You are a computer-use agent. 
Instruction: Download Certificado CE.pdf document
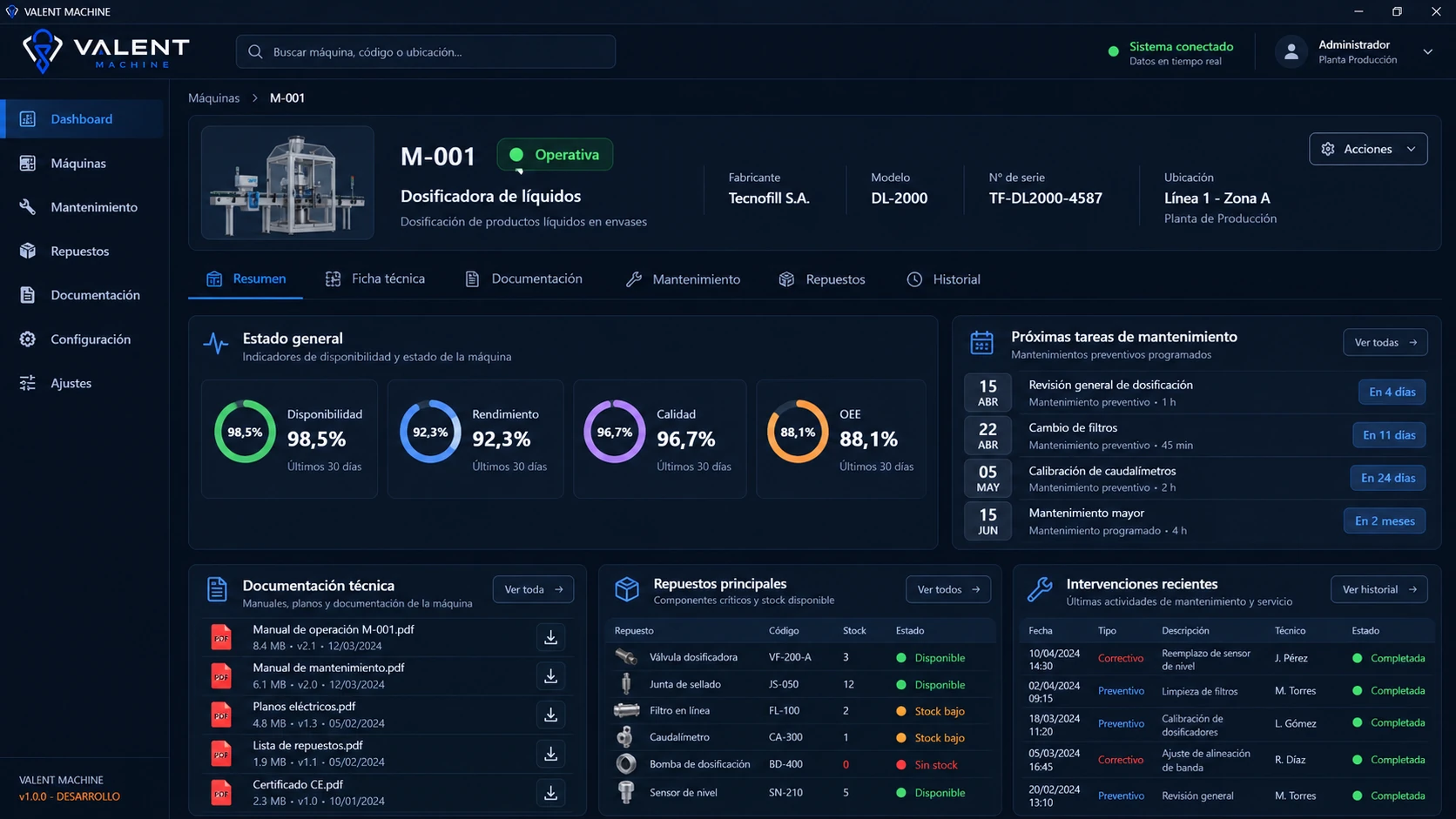coord(550,793)
